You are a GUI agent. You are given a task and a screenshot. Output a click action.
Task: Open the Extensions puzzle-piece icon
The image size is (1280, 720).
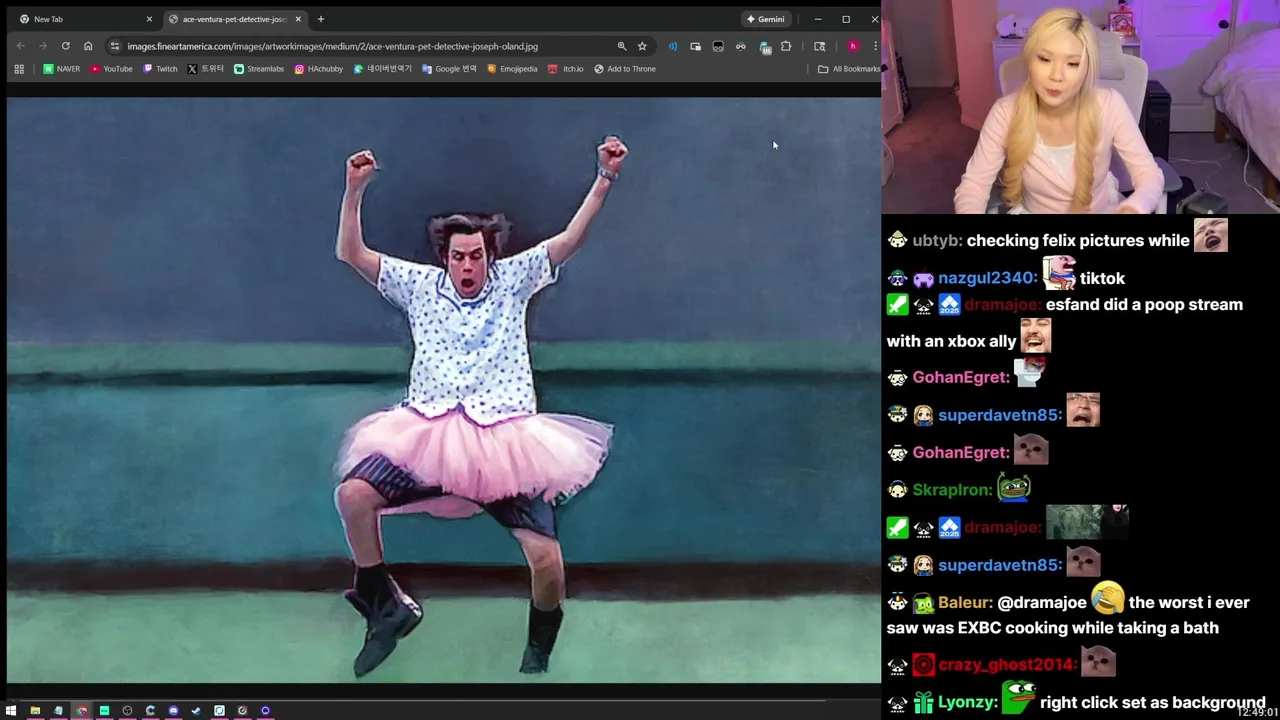click(786, 46)
